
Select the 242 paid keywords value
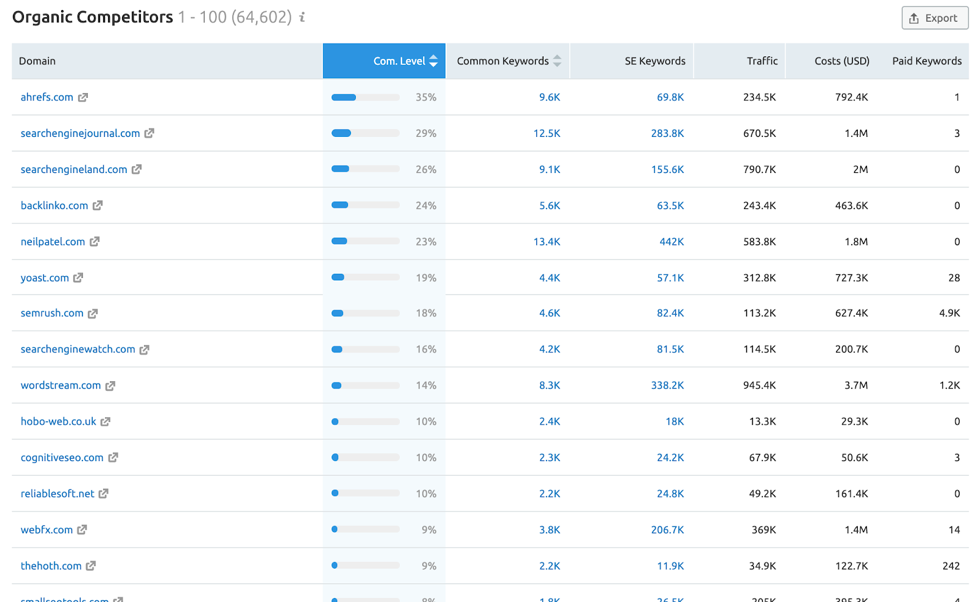point(951,565)
